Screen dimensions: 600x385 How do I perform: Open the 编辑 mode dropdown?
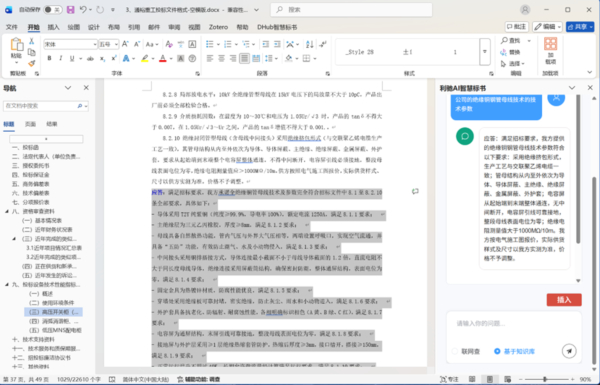[x=547, y=27]
